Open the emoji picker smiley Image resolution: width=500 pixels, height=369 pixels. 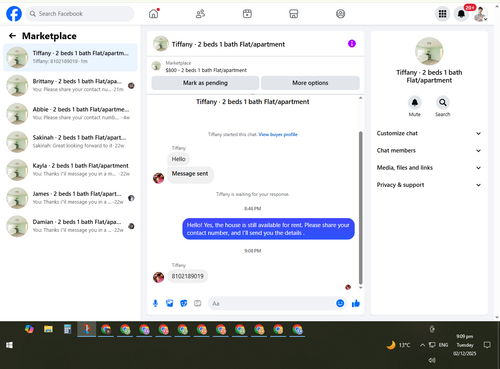coord(340,303)
